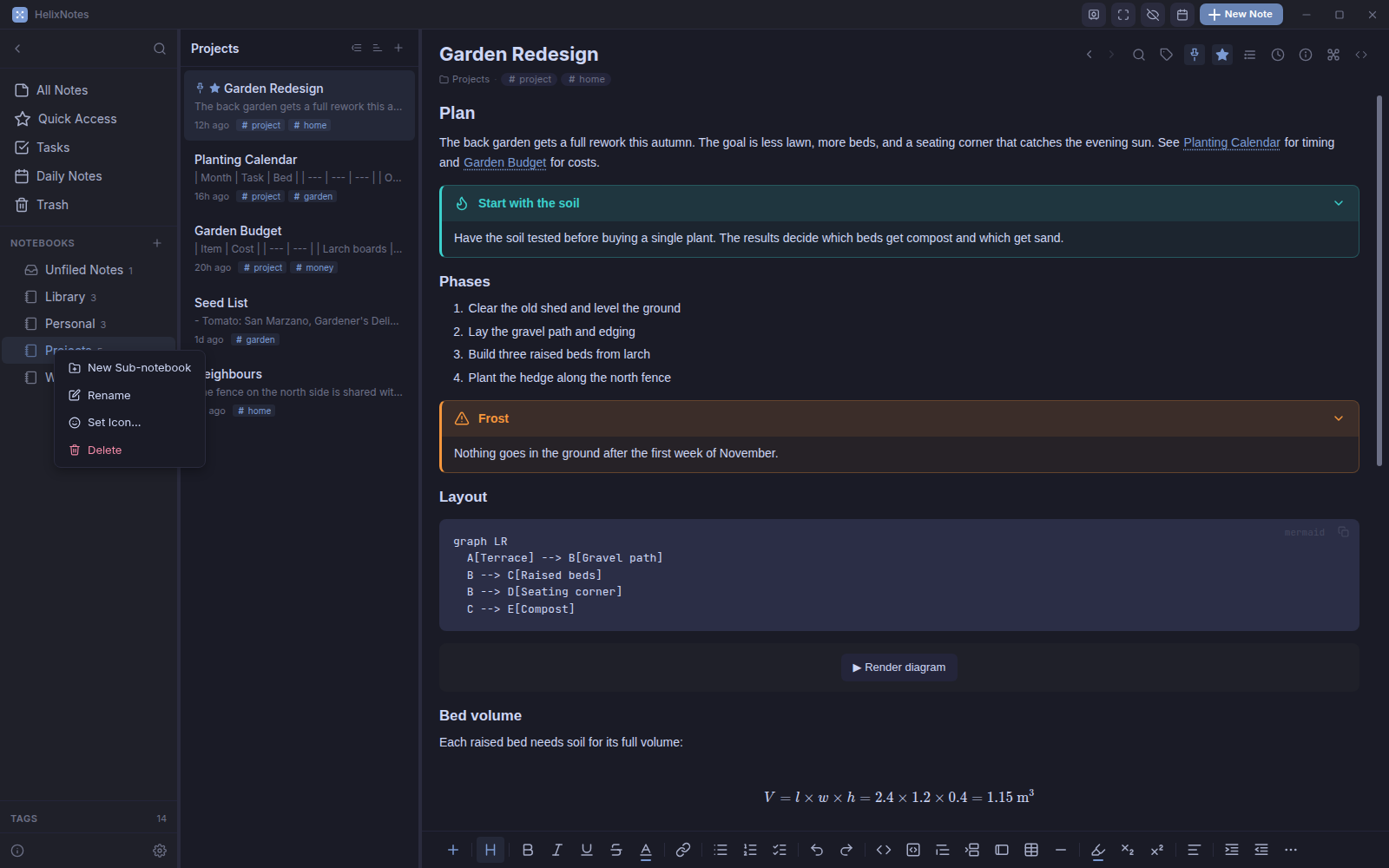Open the sort options in Projects list
The height and width of the screenshot is (868, 1389).
(378, 49)
